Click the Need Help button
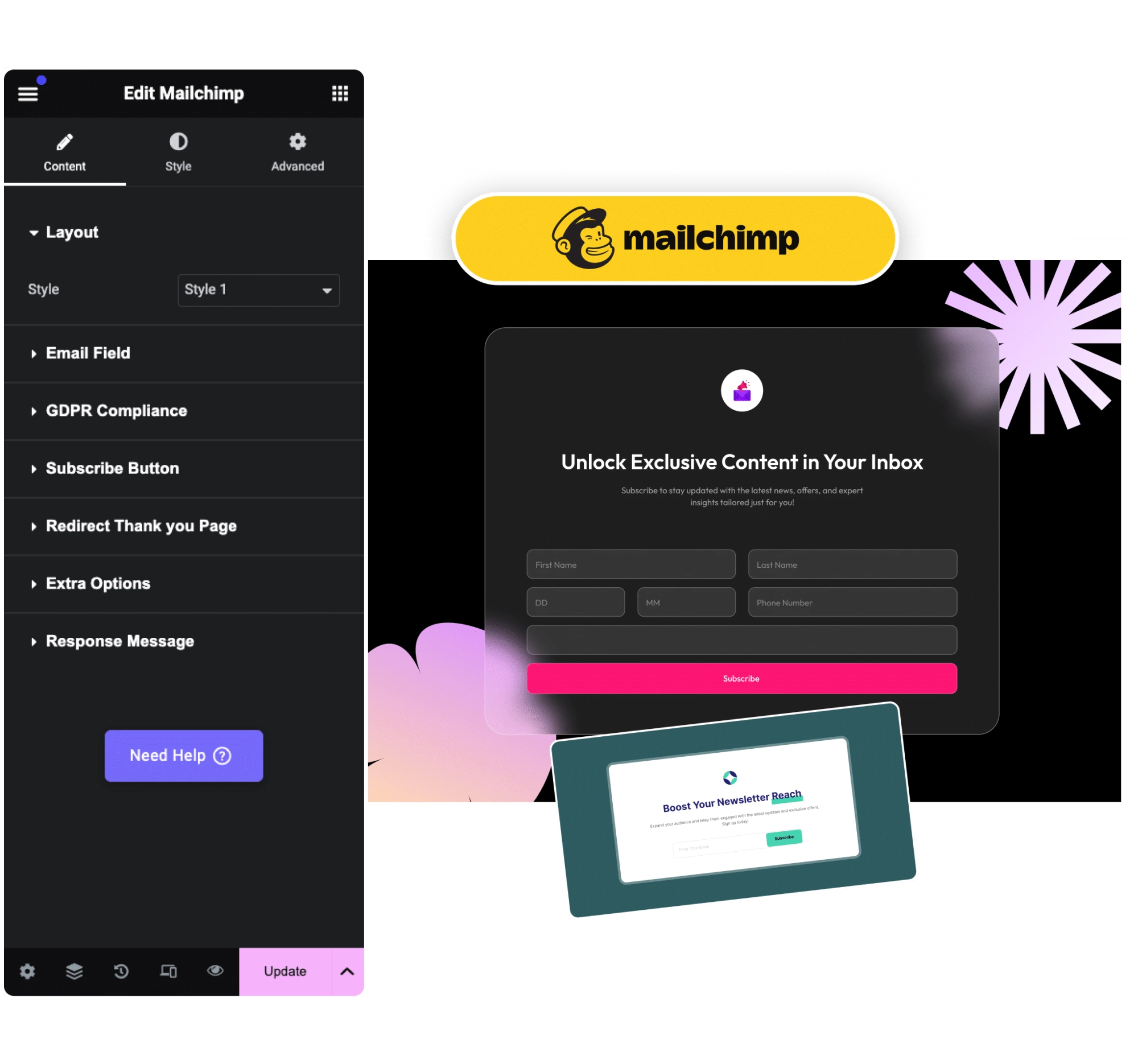Image resolution: width=1138 pixels, height=1064 pixels. pyautogui.click(x=185, y=755)
